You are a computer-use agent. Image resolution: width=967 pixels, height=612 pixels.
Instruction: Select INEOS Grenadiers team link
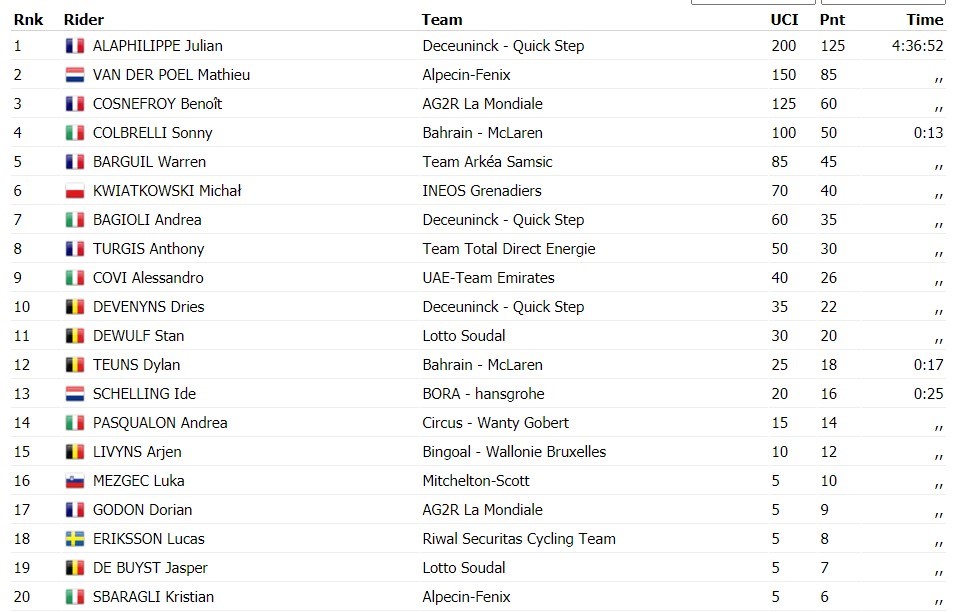(x=482, y=191)
